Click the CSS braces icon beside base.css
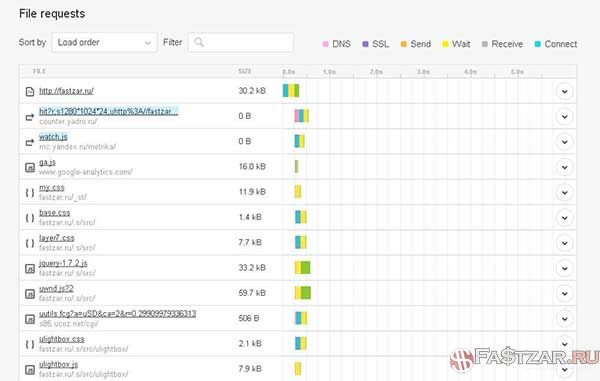Viewport: 600px width, 381px height. 30,218
